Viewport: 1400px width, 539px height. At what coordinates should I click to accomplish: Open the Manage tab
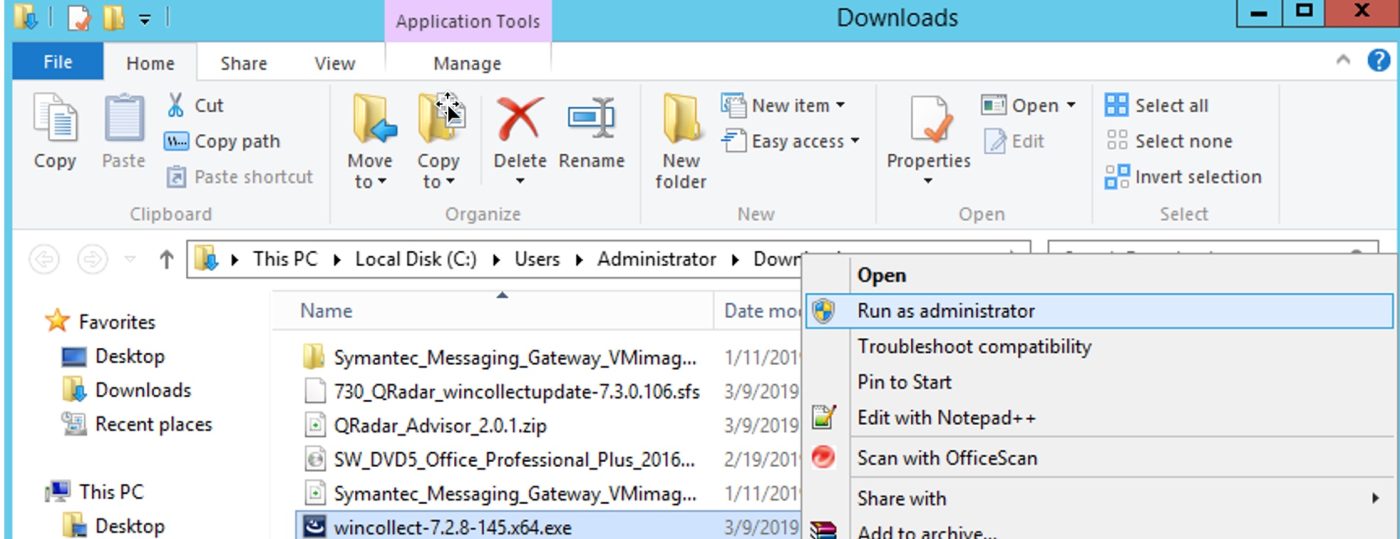[x=467, y=63]
